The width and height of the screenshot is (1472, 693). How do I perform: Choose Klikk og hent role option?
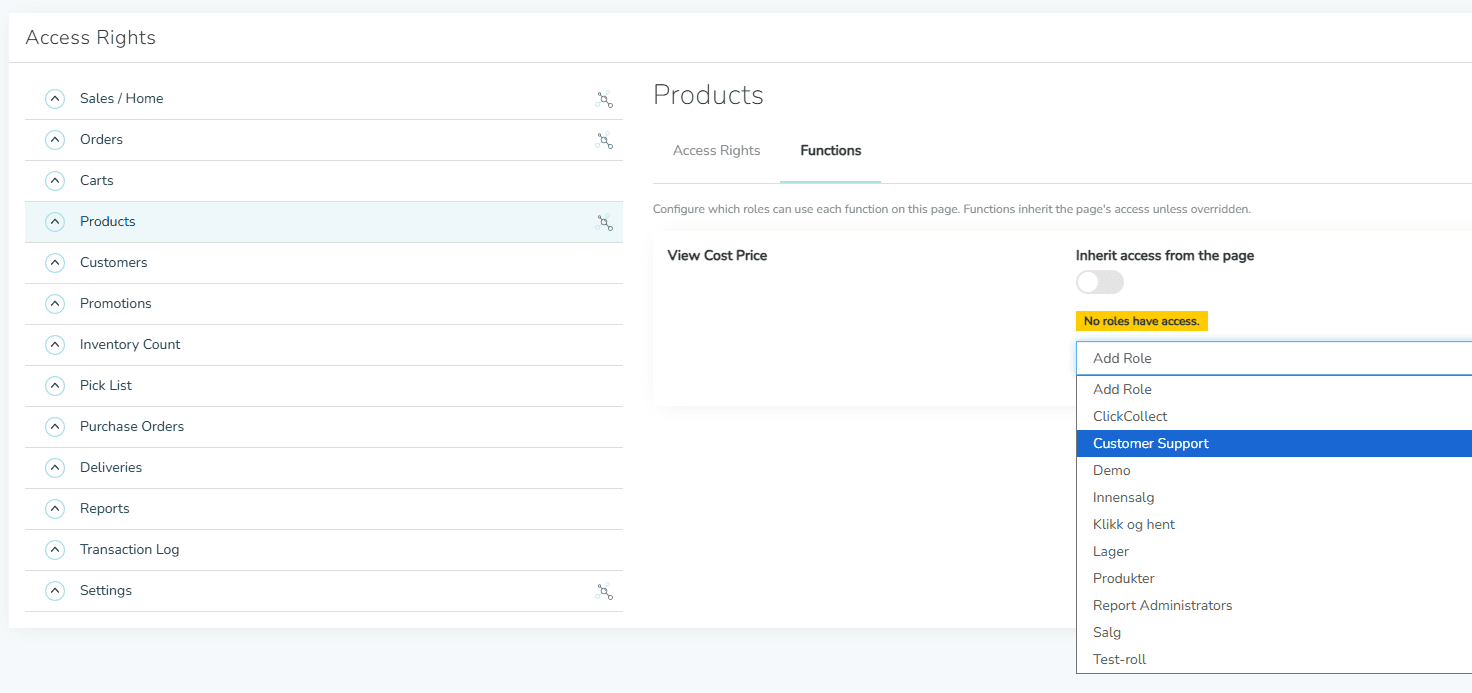[x=1274, y=525]
